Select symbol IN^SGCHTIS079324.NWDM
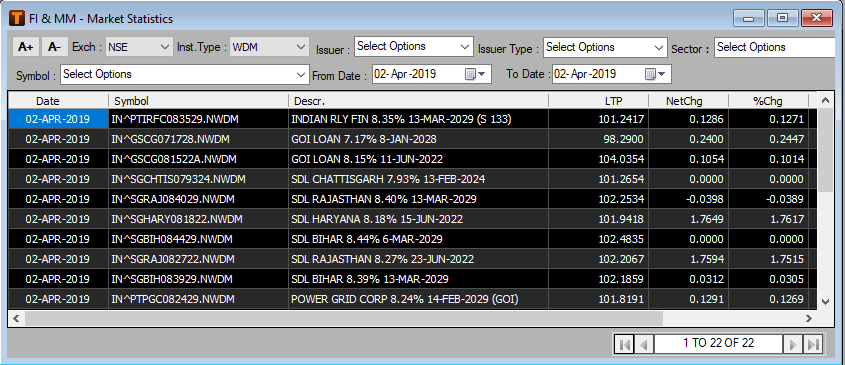 click(x=178, y=179)
